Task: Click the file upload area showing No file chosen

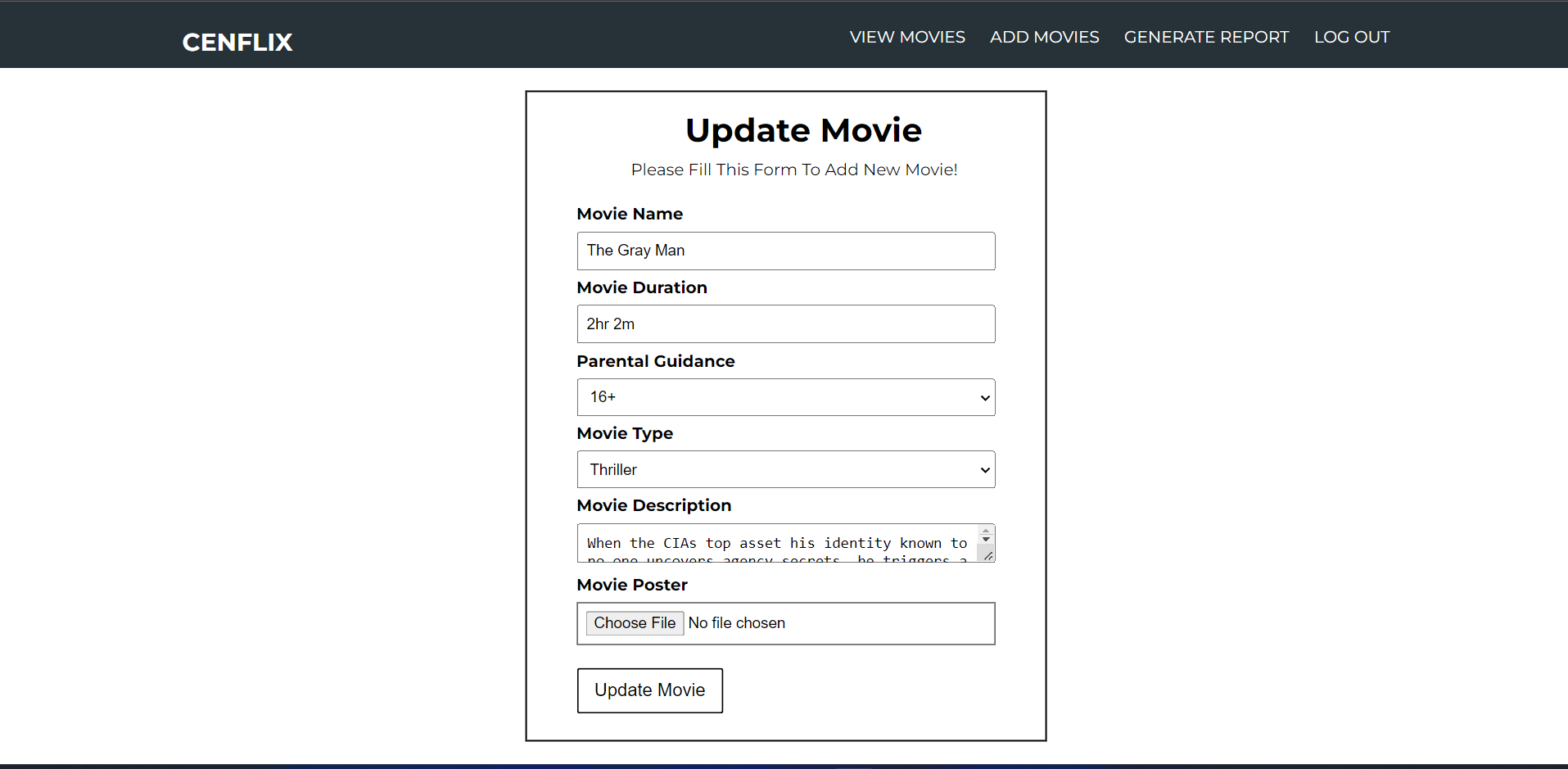Action: tap(784, 623)
